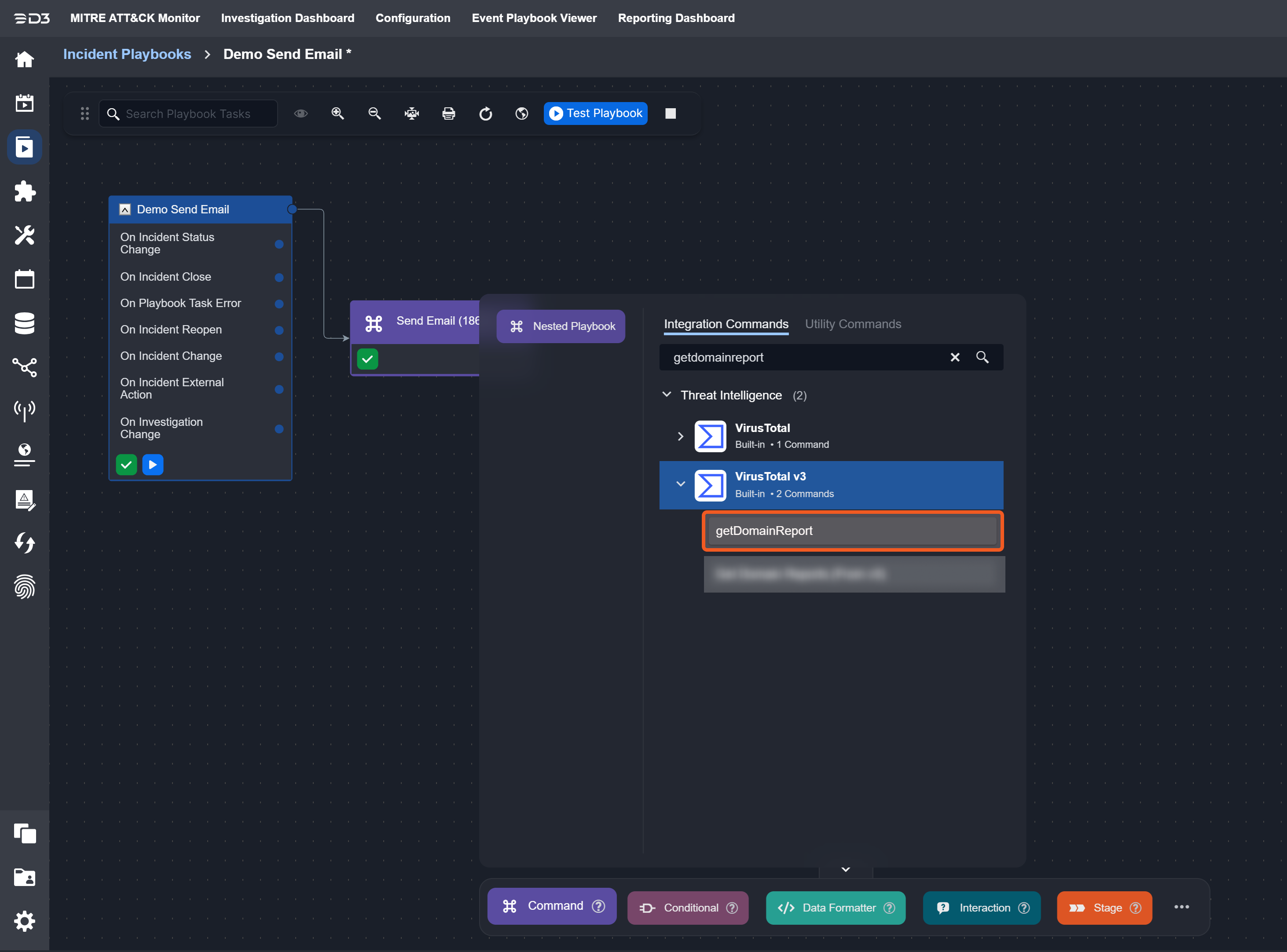The height and width of the screenshot is (952, 1287).
Task: Click the Test Playbook button
Action: (595, 114)
